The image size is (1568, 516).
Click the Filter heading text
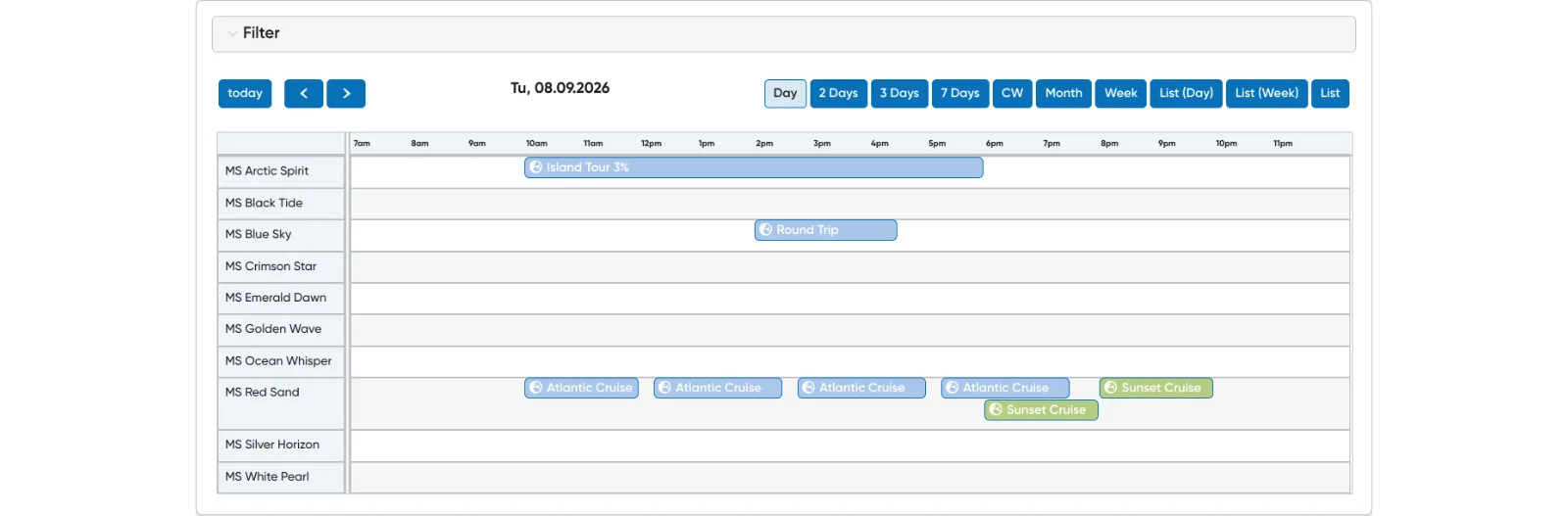click(x=261, y=33)
